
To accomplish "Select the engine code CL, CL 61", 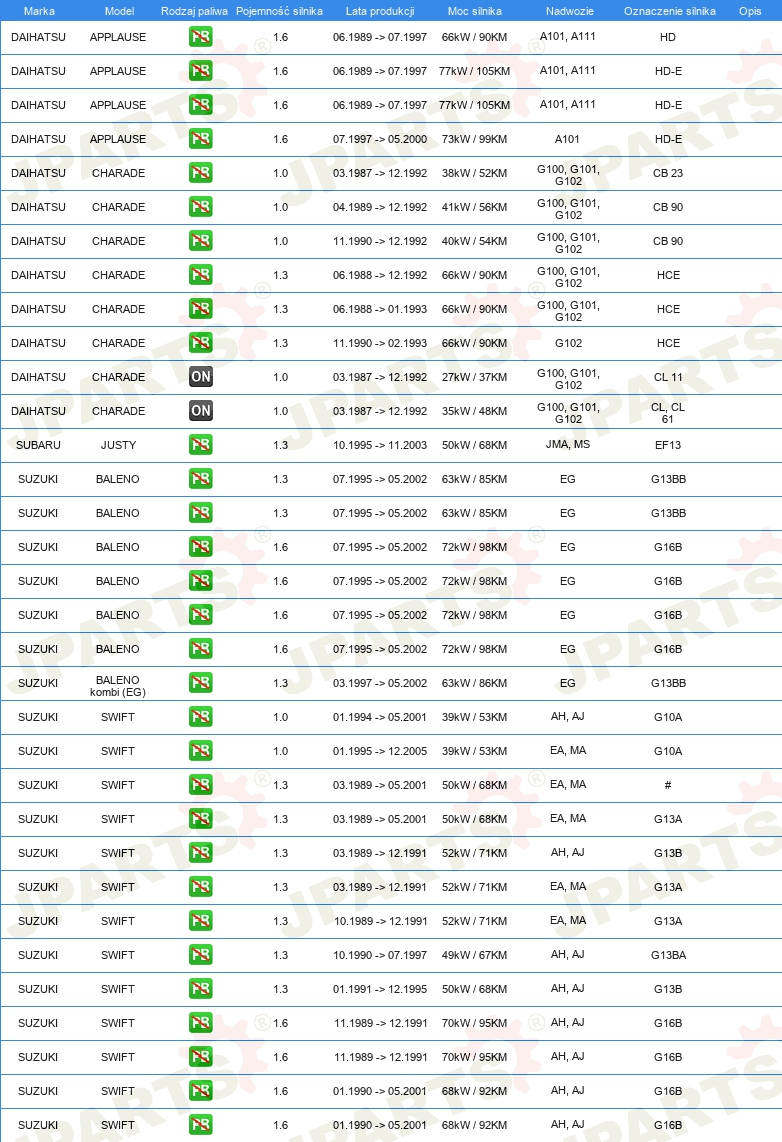I will point(668,413).
